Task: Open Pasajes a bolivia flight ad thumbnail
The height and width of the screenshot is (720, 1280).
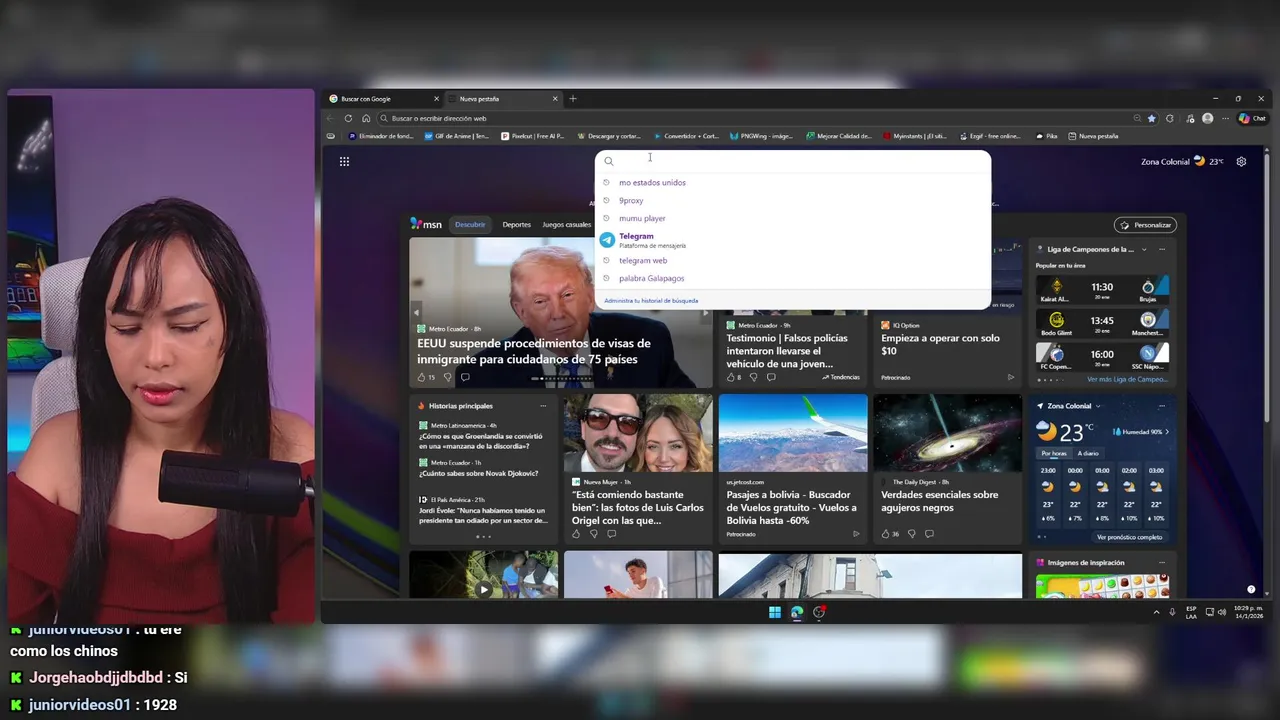Action: pos(793,433)
